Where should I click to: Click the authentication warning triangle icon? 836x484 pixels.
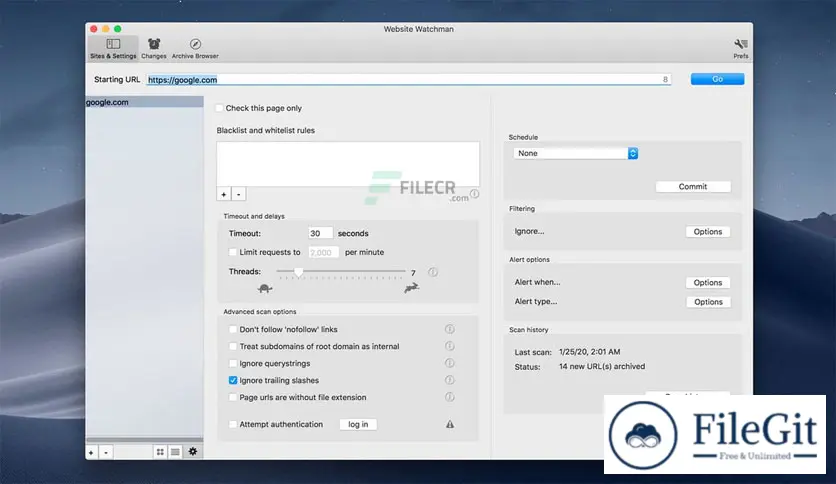point(450,424)
